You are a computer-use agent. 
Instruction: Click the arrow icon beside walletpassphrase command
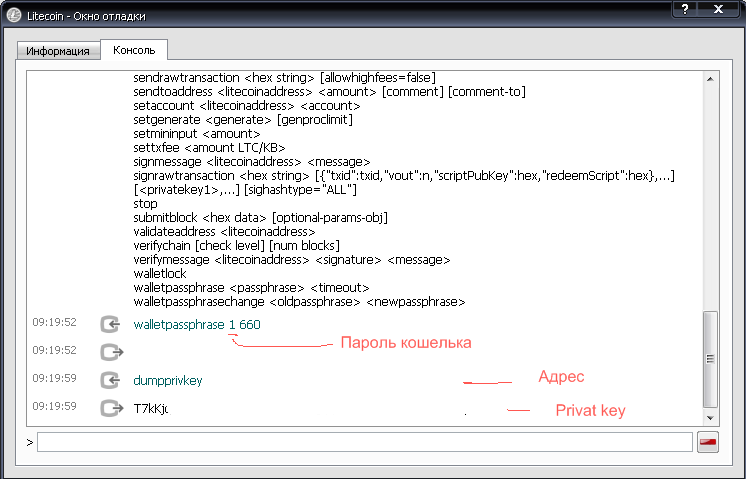pyautogui.click(x=111, y=324)
